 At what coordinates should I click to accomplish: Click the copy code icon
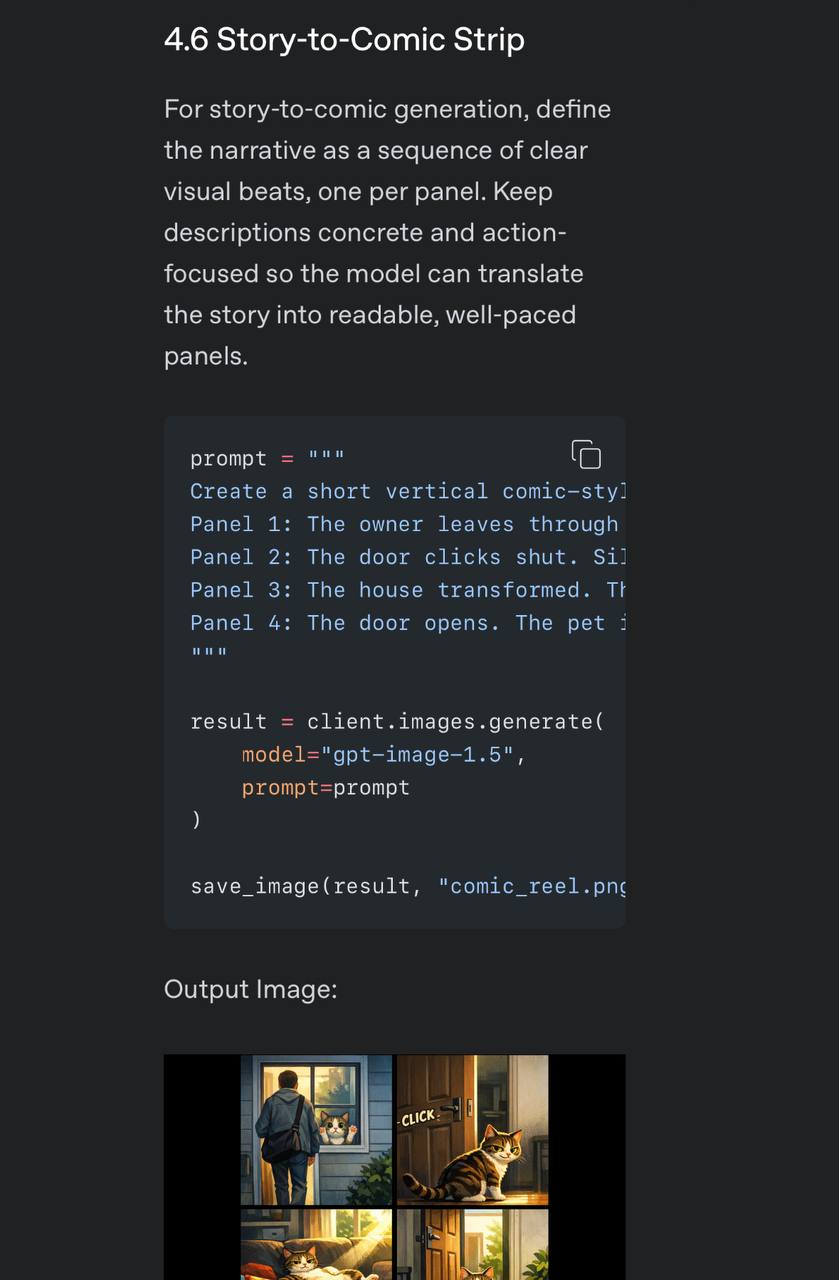point(586,455)
